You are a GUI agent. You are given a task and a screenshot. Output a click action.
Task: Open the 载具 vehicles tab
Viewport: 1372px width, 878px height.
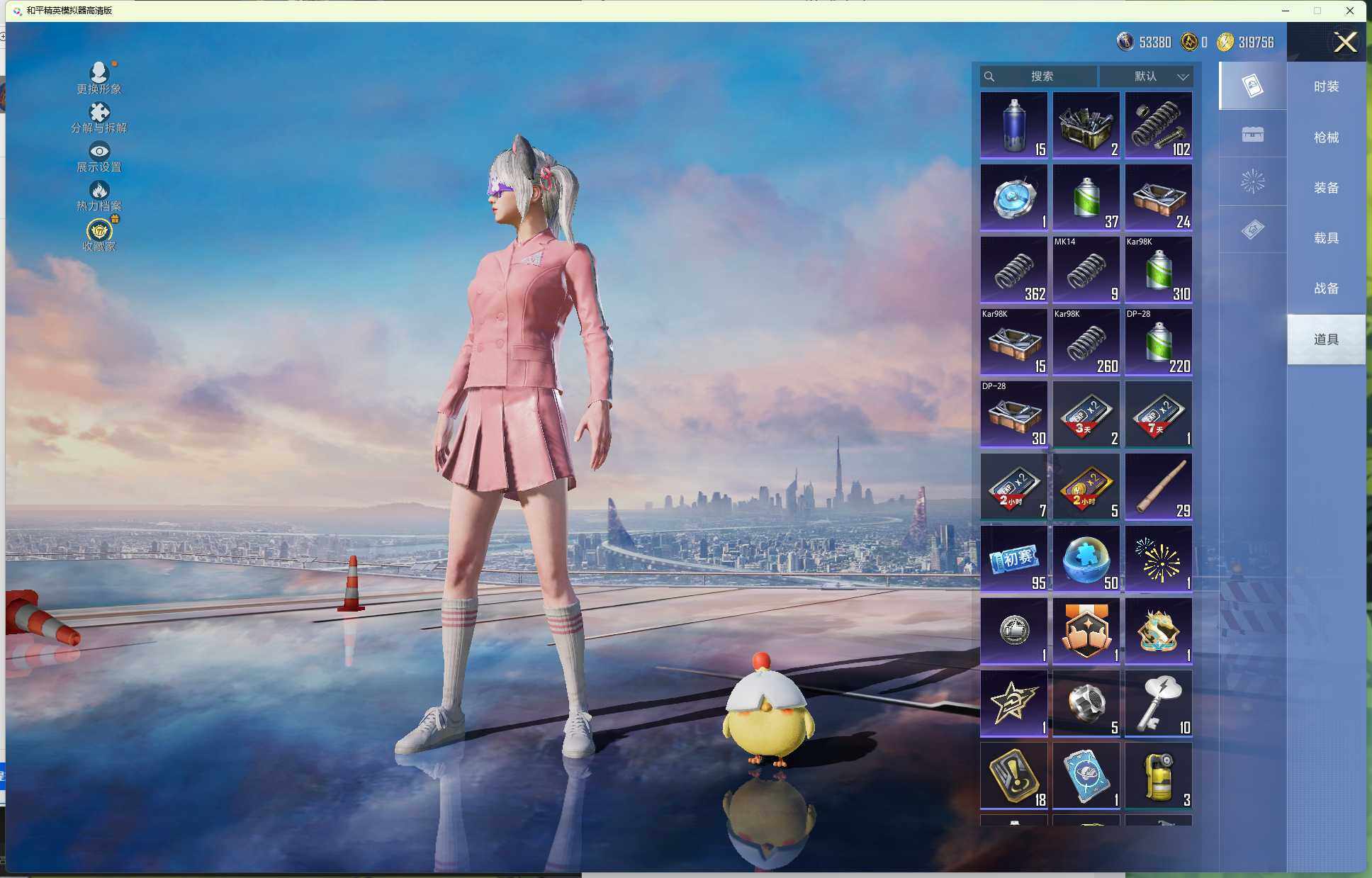point(1325,238)
